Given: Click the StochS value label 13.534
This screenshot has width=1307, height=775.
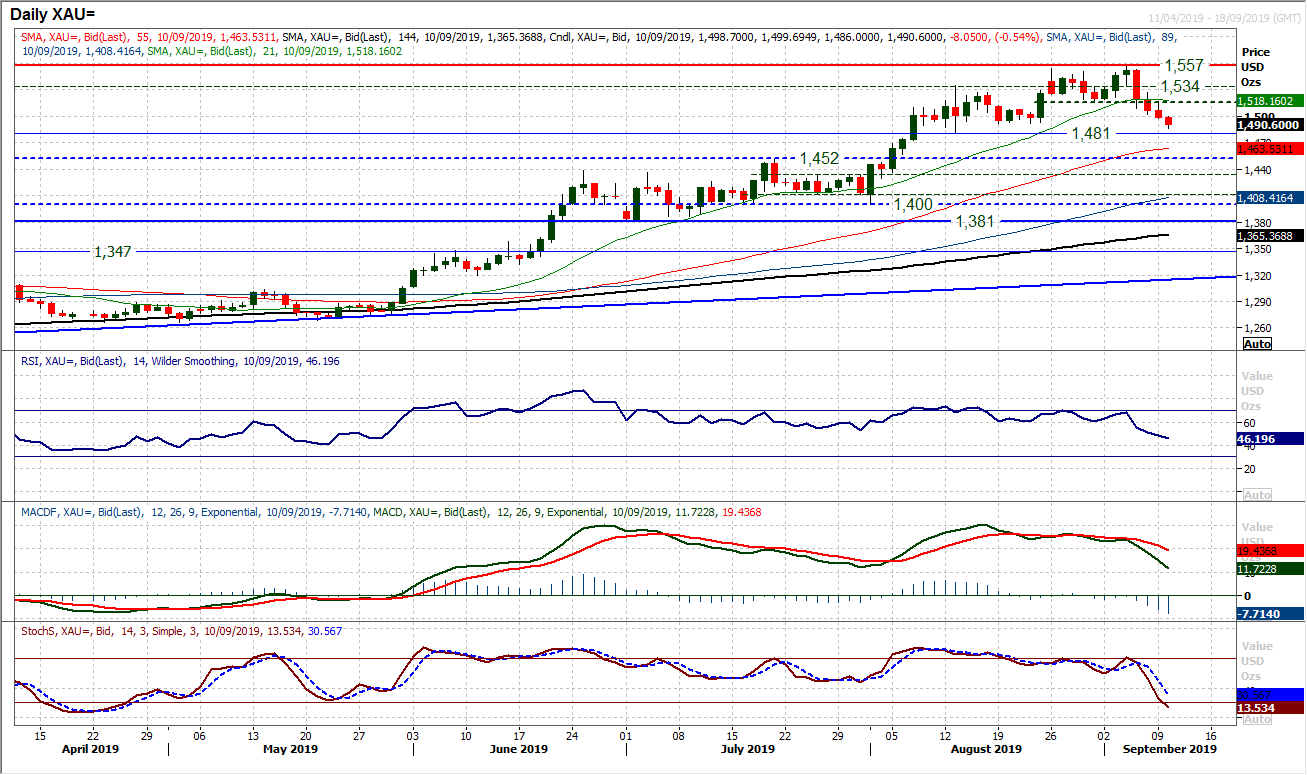Looking at the screenshot, I should (1270, 708).
